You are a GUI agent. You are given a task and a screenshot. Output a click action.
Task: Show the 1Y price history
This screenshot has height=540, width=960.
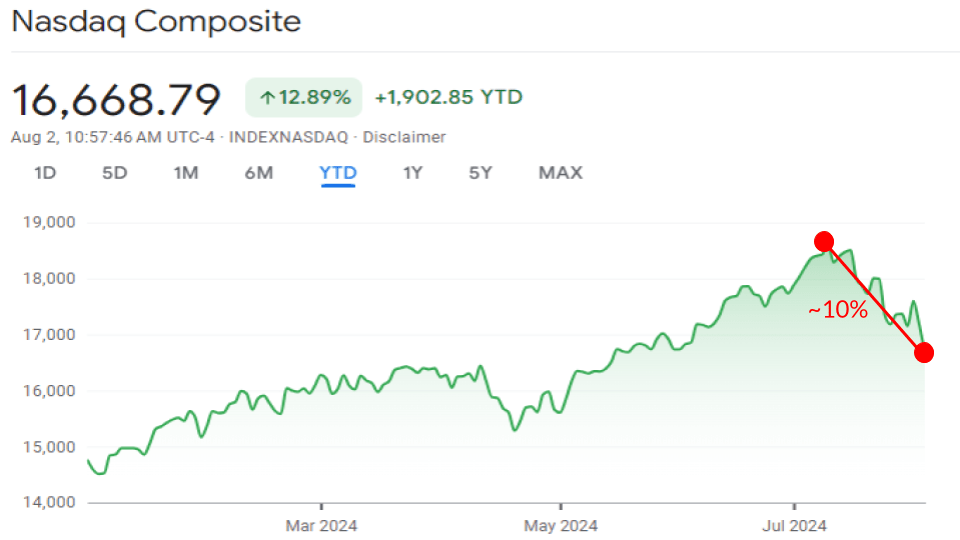coord(413,173)
